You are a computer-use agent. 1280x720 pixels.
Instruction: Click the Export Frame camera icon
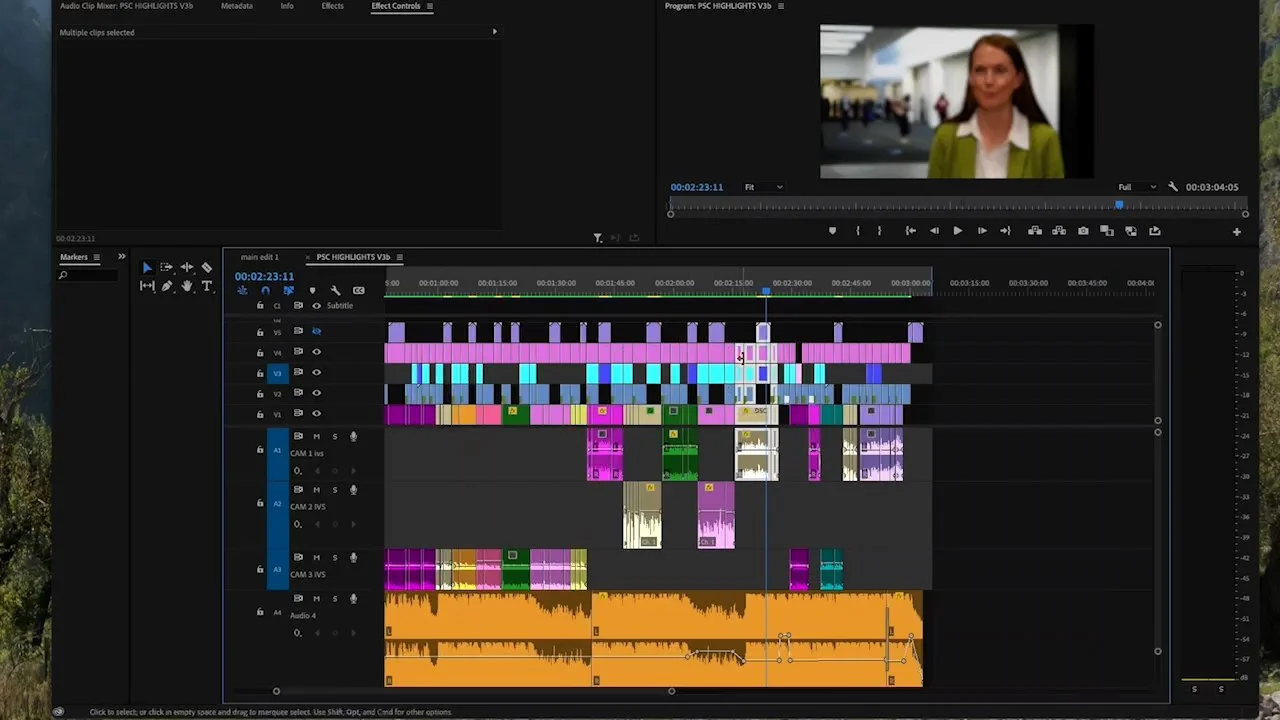[x=1083, y=231]
